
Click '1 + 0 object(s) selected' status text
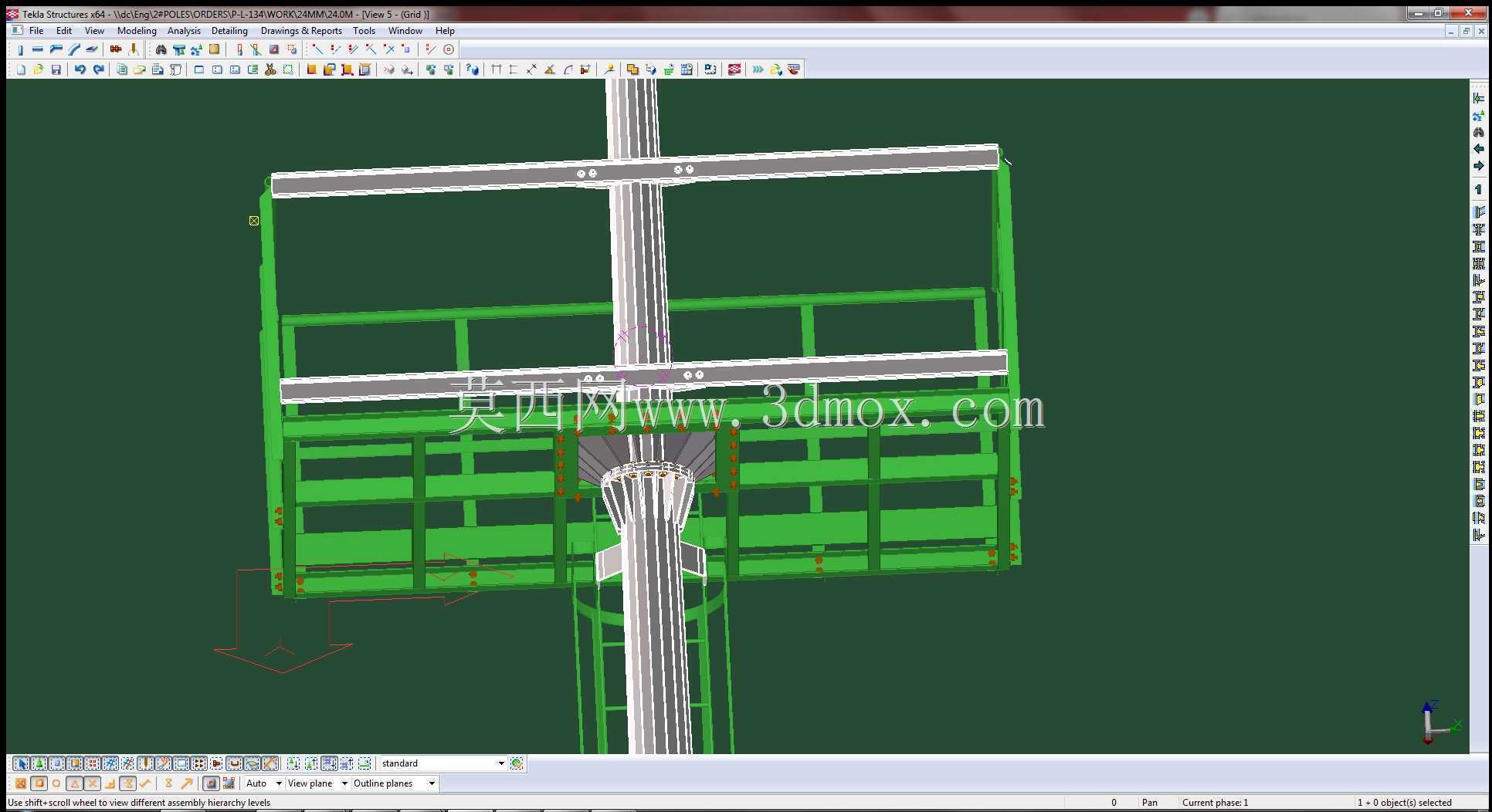click(x=1405, y=803)
